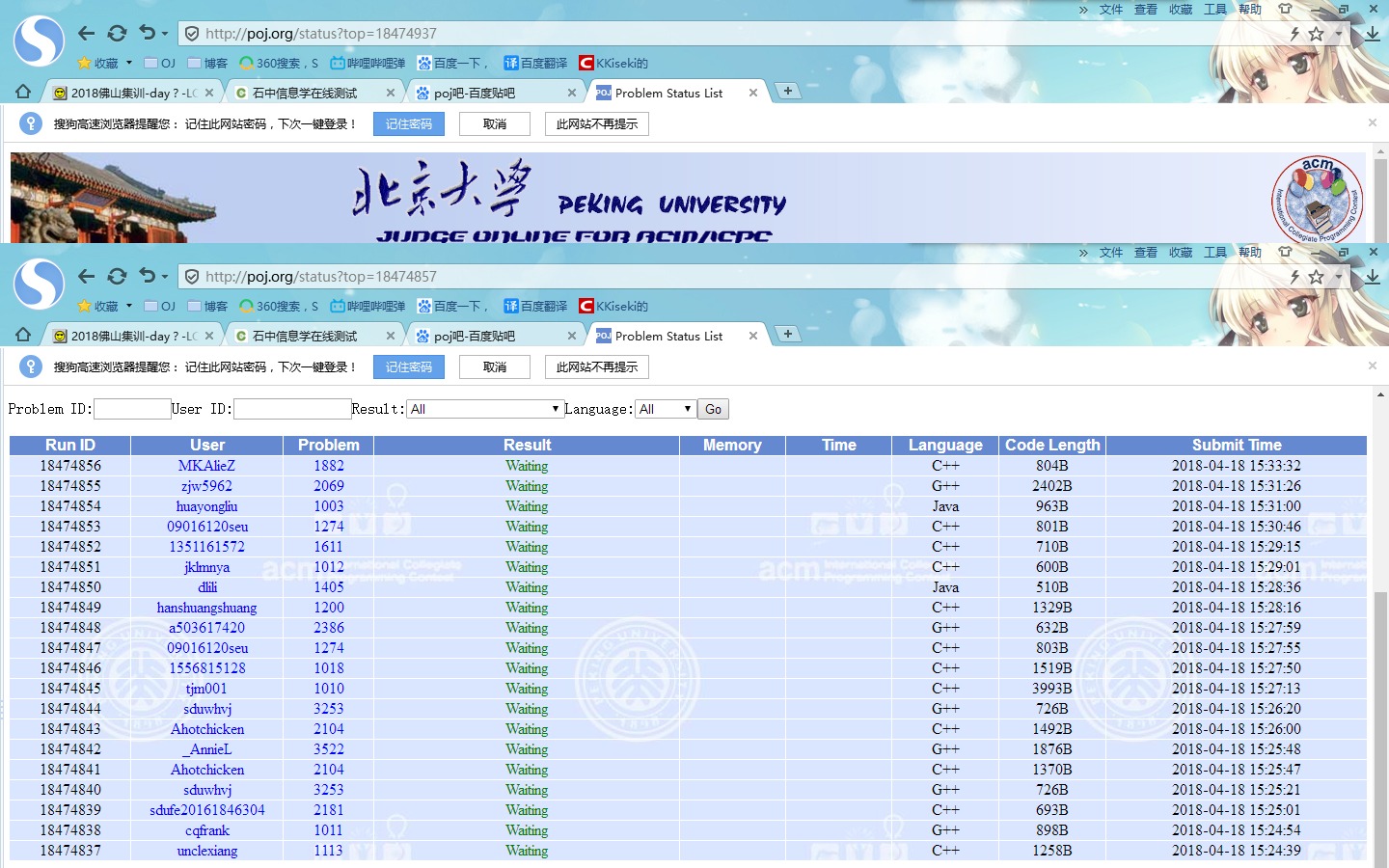Screen dimensions: 1389x868
Task: Open user MKAlieZ's profile link
Action: (x=206, y=466)
